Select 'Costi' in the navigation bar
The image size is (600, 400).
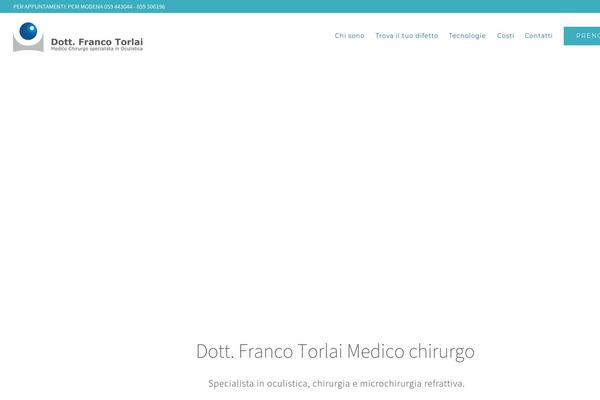[x=505, y=36]
